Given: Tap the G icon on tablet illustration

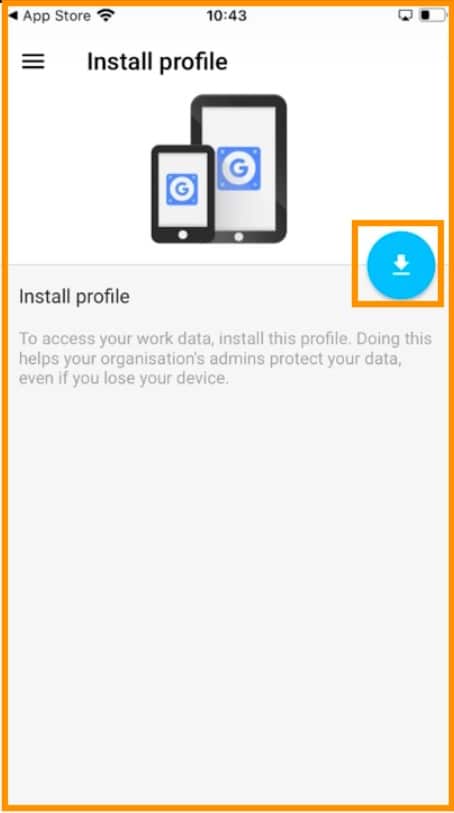Looking at the screenshot, I should tap(238, 169).
